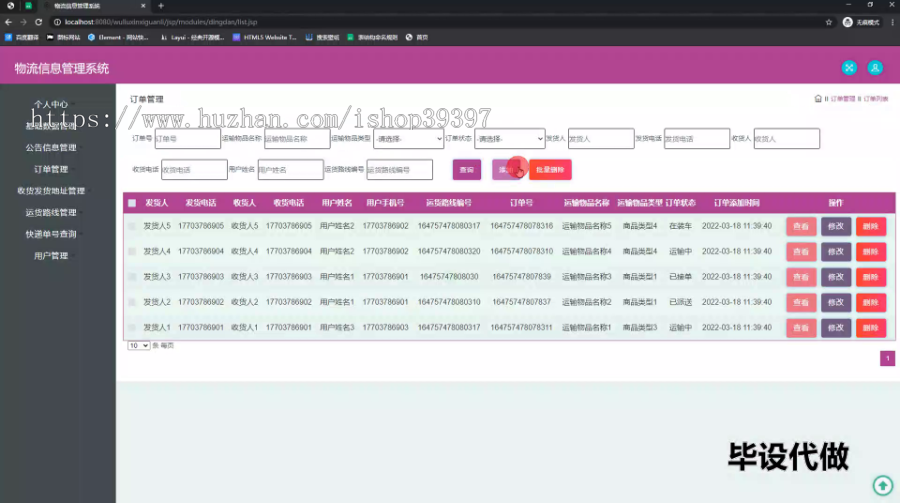Close the current browser tab

click(143, 6)
